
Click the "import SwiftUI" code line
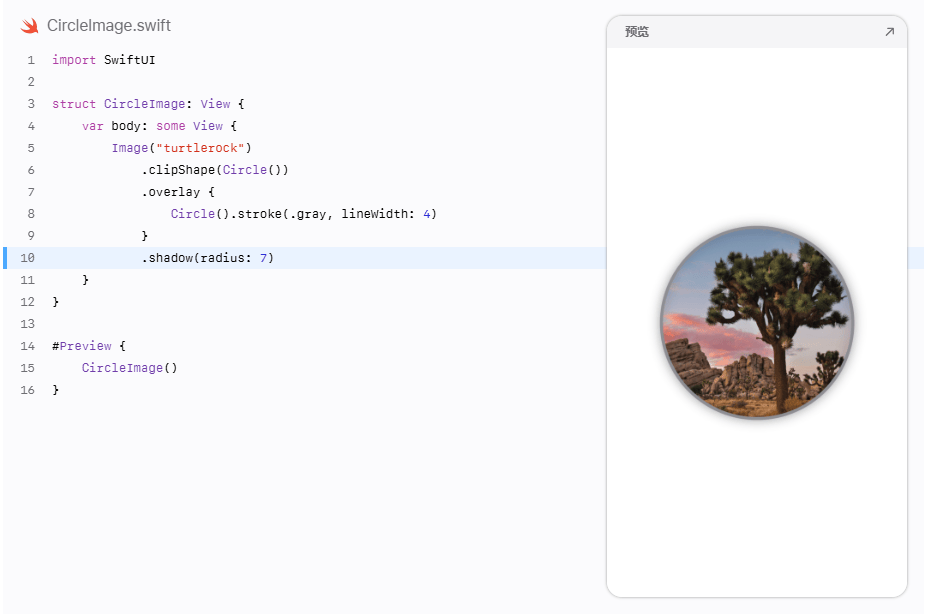point(104,60)
